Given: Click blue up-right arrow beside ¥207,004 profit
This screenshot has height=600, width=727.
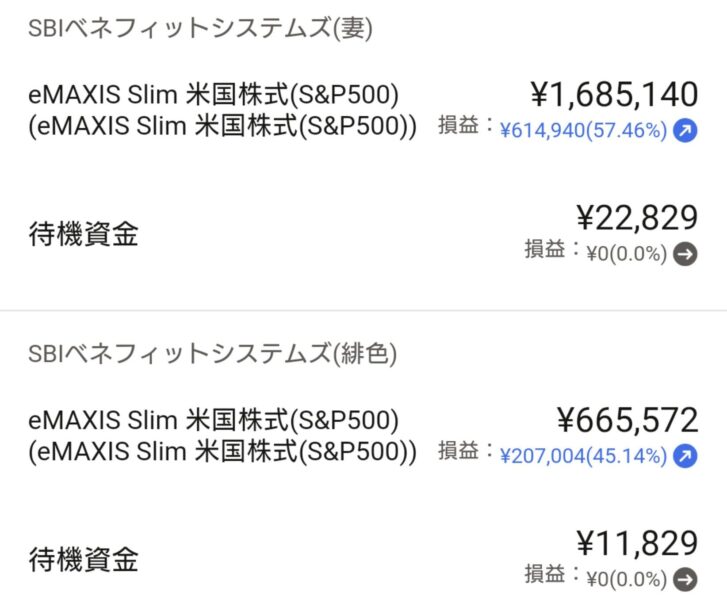Looking at the screenshot, I should tap(685, 457).
